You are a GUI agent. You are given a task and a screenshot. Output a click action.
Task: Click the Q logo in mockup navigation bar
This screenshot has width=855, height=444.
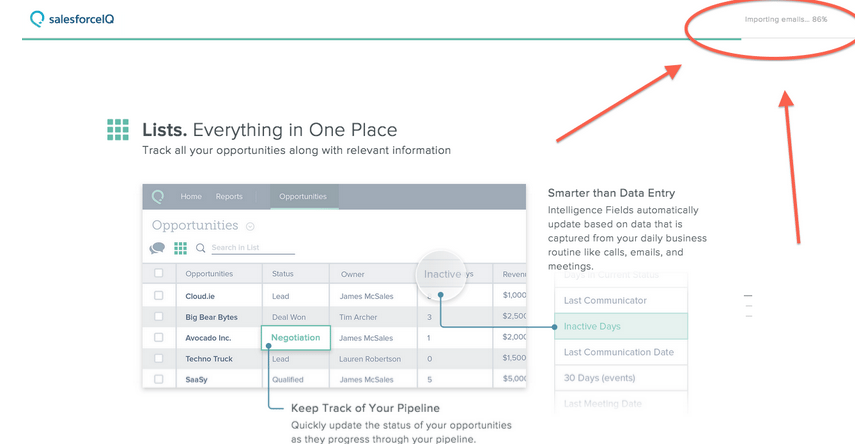pyautogui.click(x=158, y=196)
